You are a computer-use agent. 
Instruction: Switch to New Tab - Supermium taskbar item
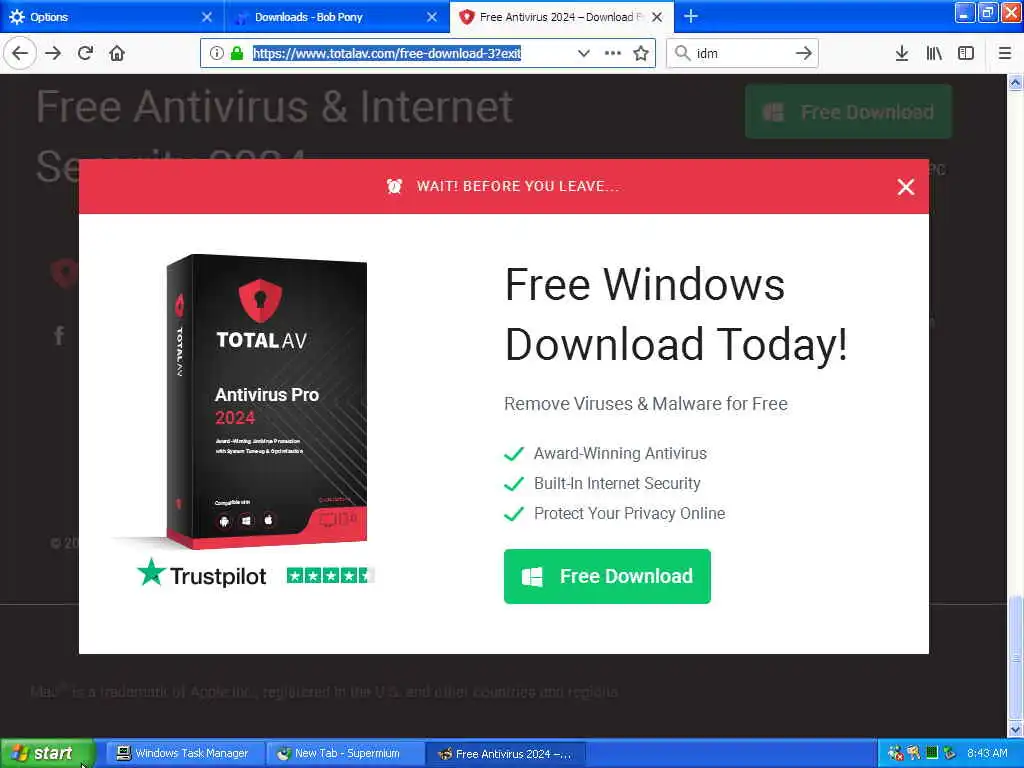click(x=345, y=754)
